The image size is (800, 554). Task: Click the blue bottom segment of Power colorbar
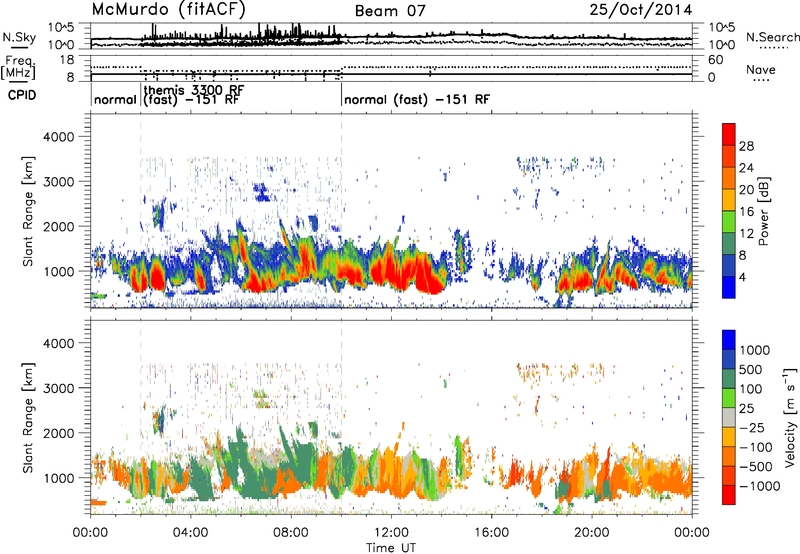pyautogui.click(x=729, y=287)
